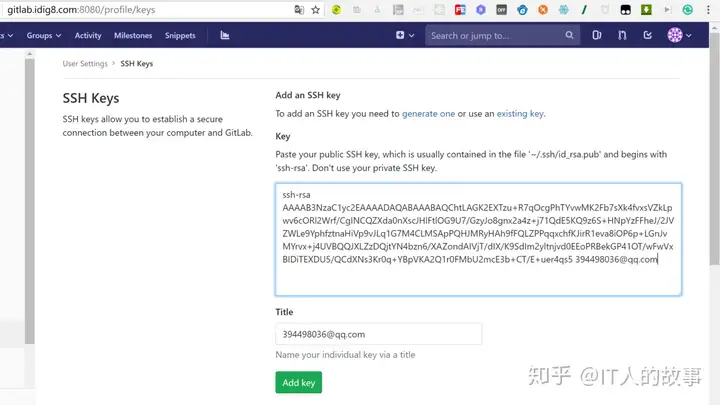
Task: Open the Chrome three-dot menu
Action: [x=708, y=10]
